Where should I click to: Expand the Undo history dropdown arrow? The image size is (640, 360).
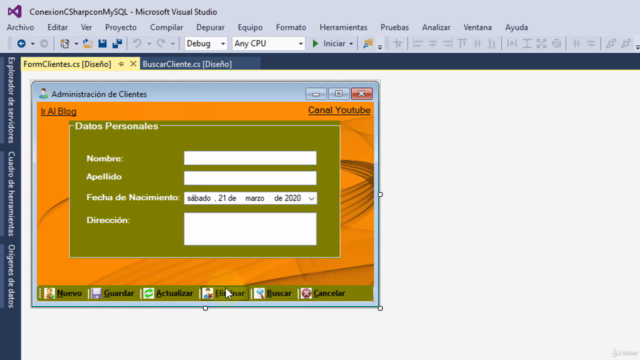[149, 44]
